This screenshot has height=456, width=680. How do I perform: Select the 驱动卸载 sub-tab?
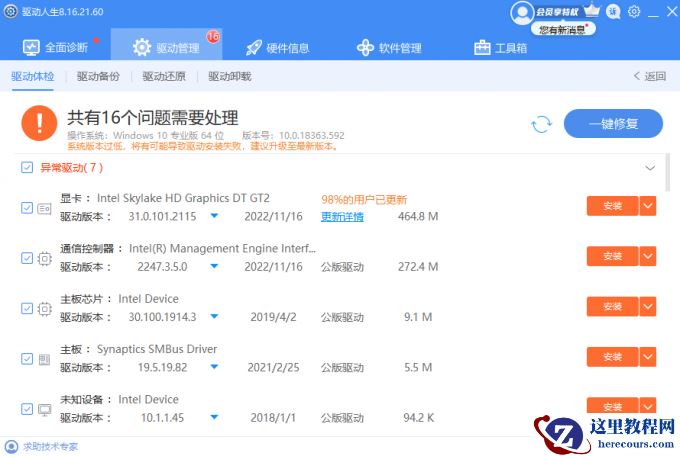point(230,76)
